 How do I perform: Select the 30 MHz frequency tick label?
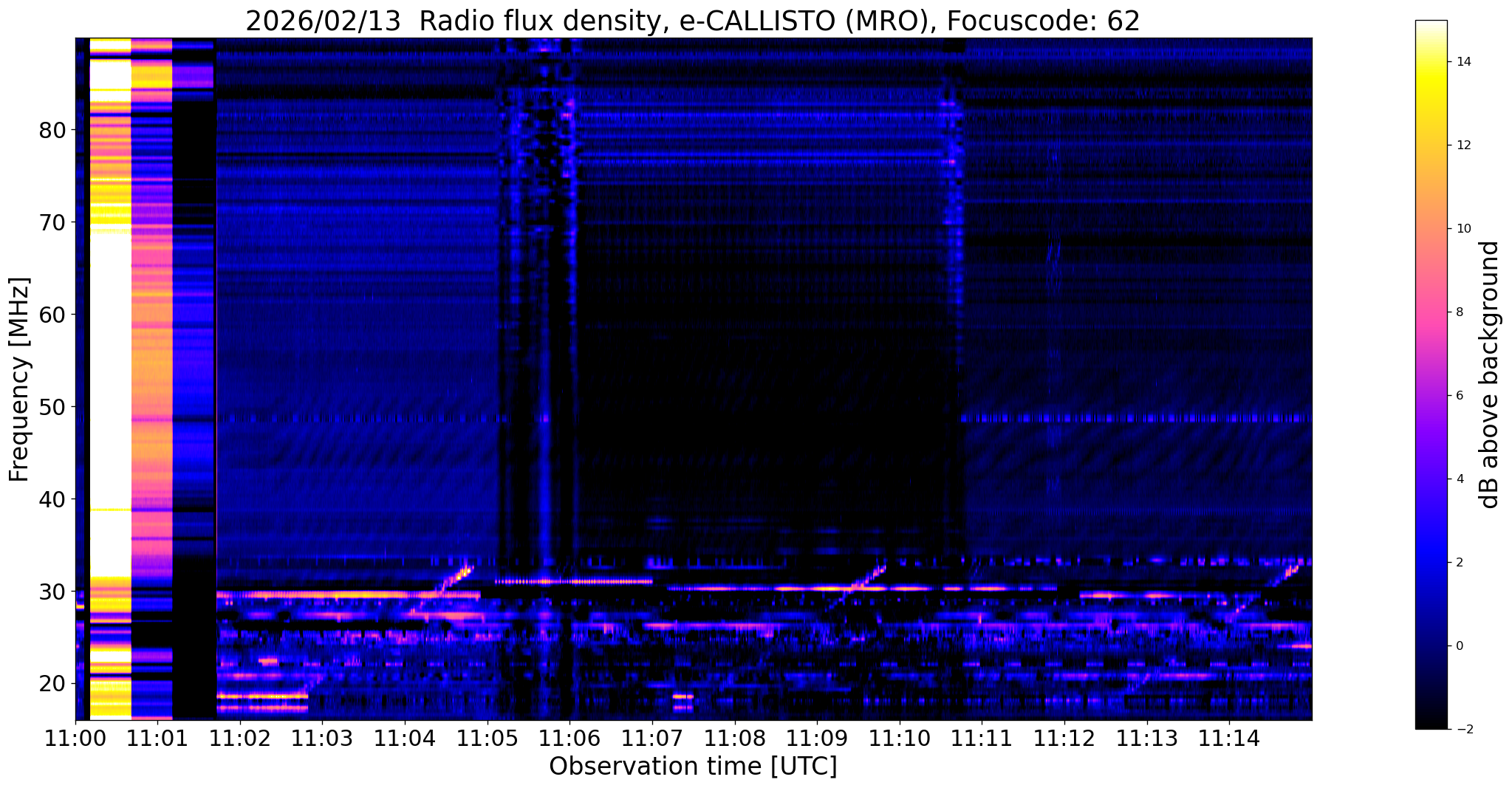tap(52, 592)
